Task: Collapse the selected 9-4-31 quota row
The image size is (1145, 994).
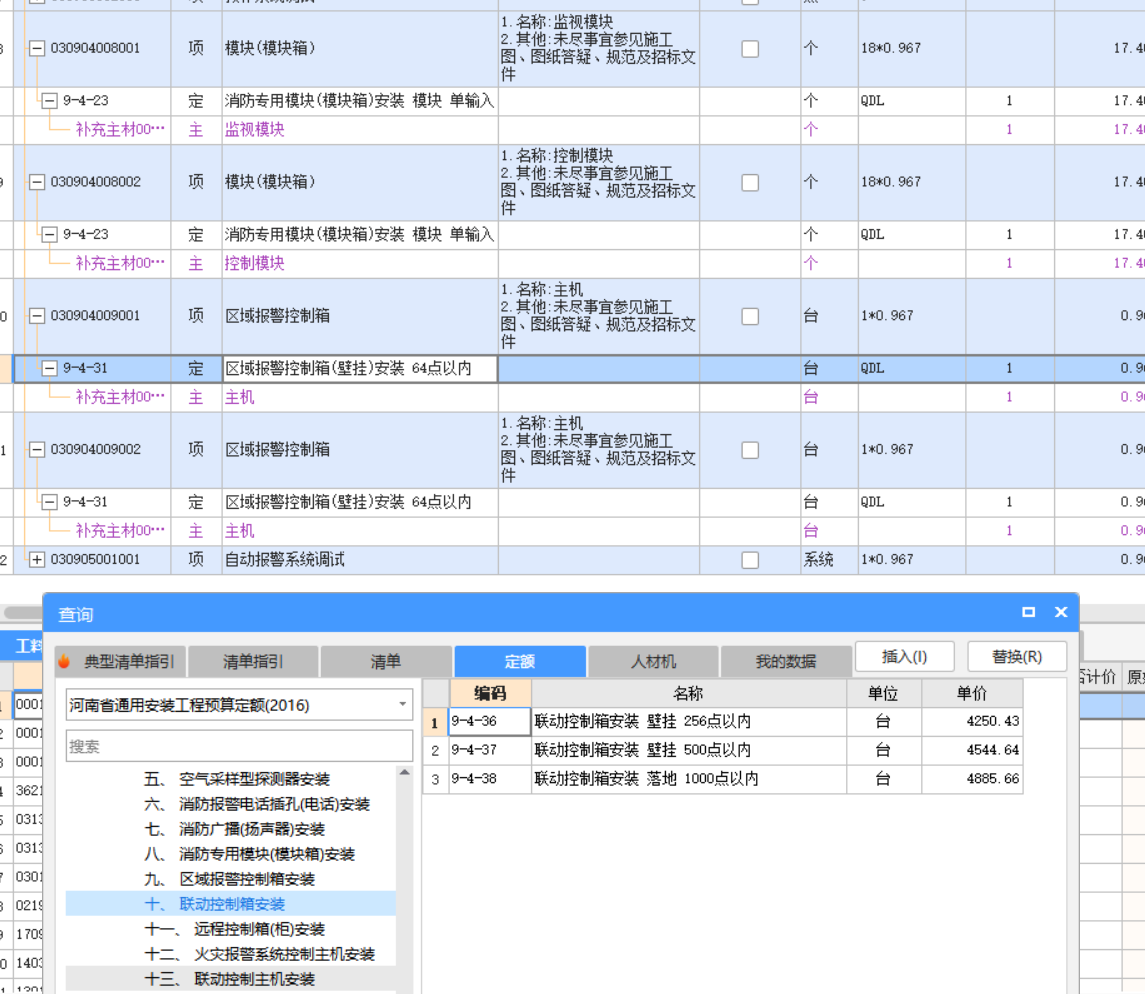Action: coord(49,368)
